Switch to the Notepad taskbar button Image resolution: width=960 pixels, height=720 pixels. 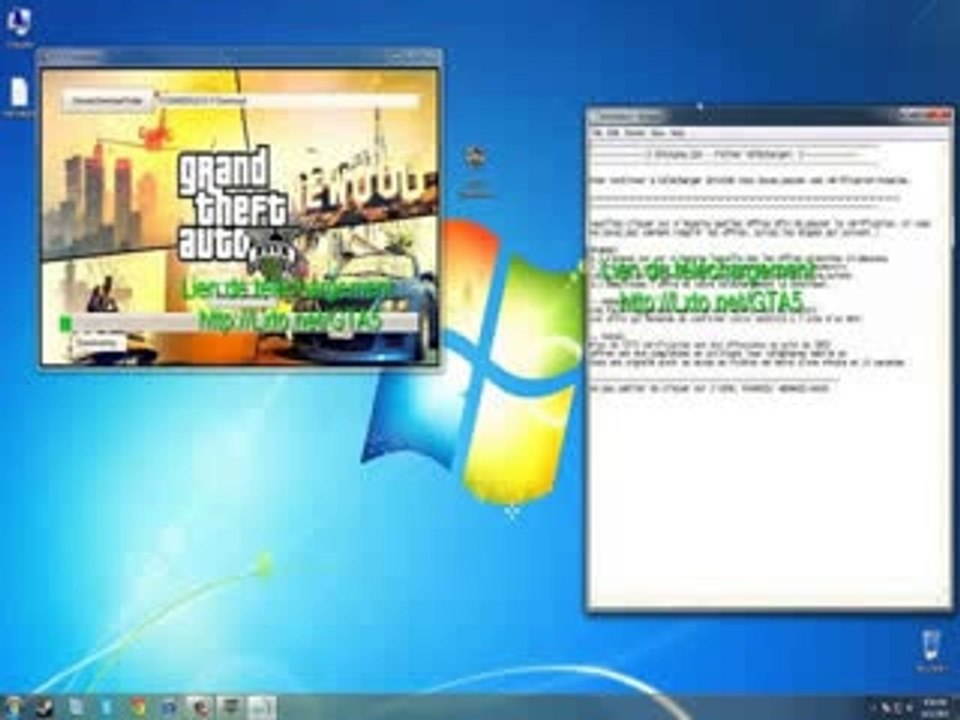click(261, 707)
